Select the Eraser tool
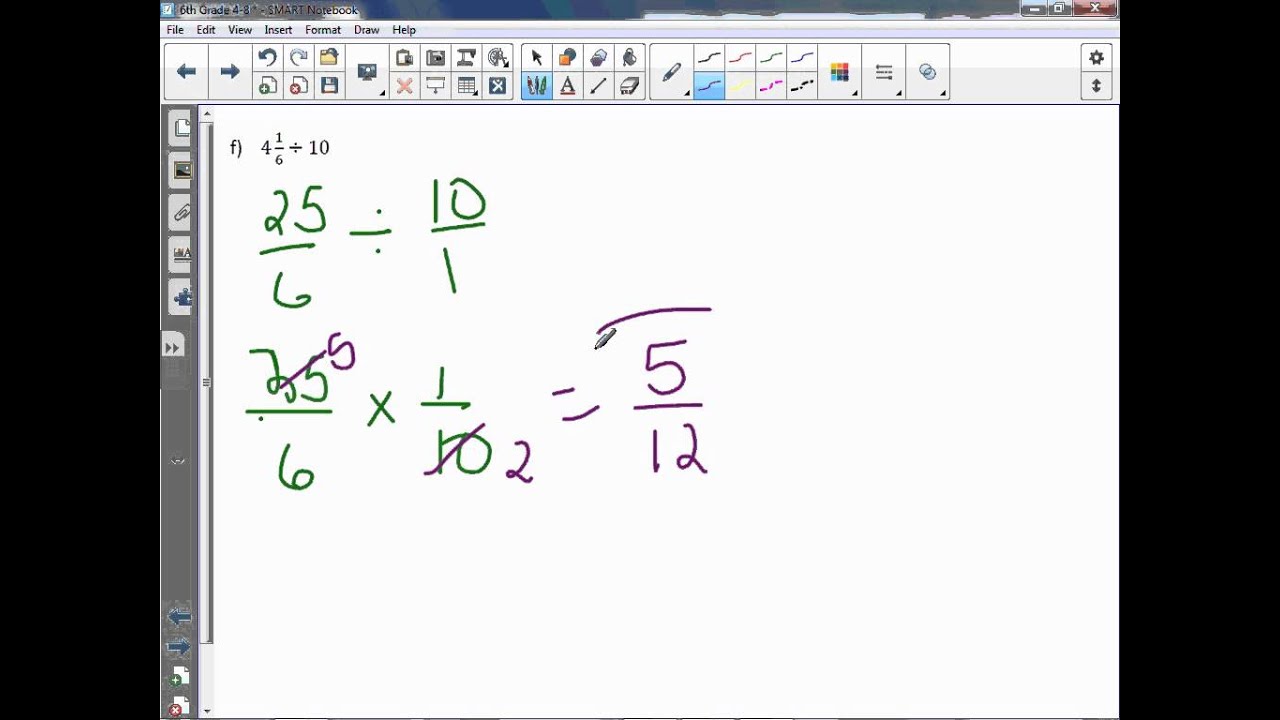 [x=630, y=86]
